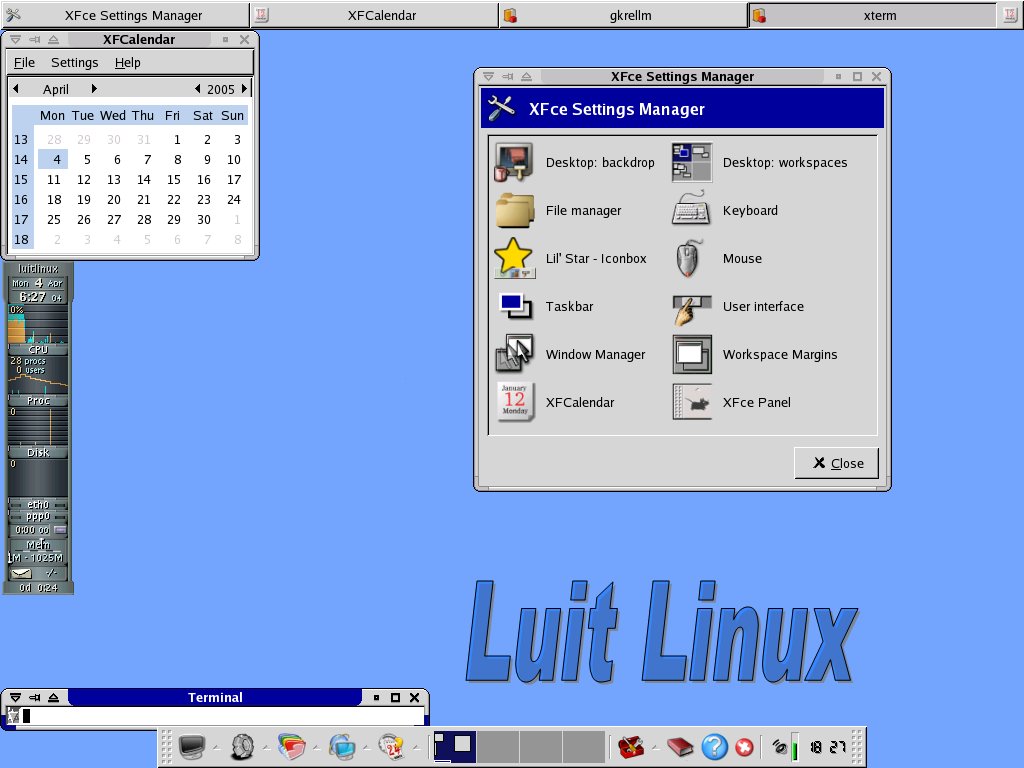Launch terminal from panel monitor icon
Screen dimensions: 1024x768
(192, 746)
